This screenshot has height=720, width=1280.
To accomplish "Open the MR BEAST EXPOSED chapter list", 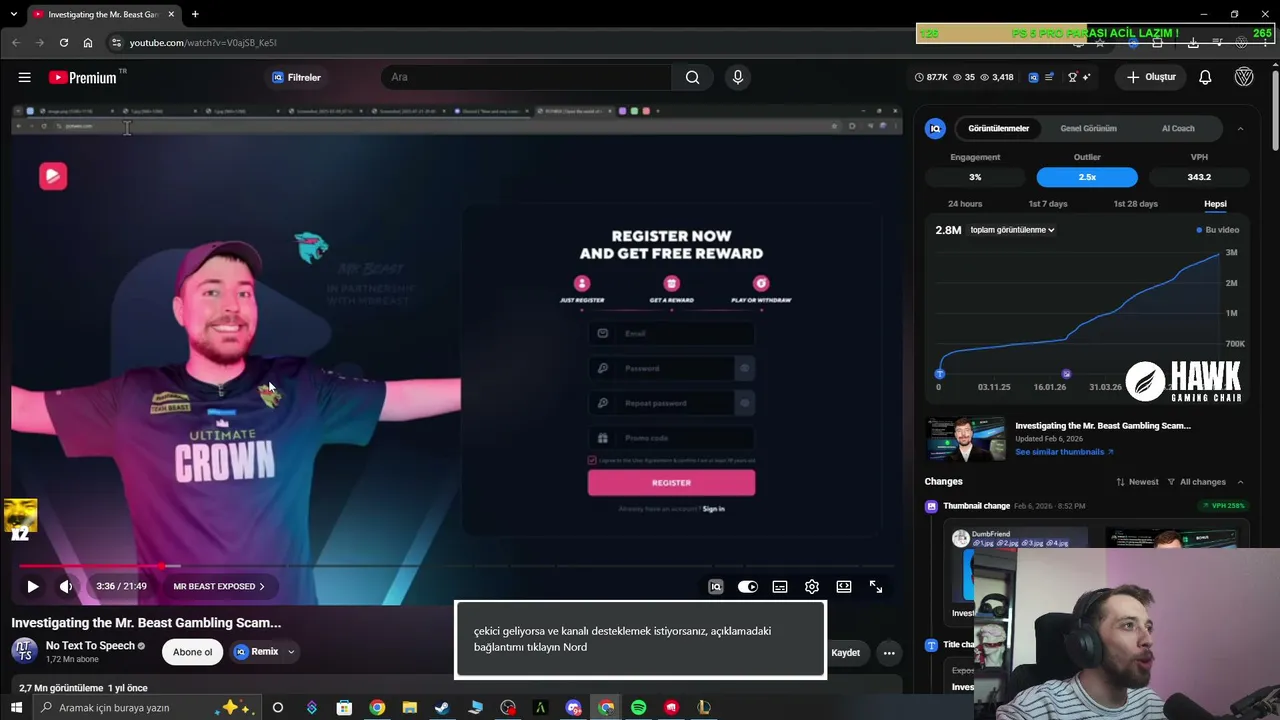I will tap(219, 587).
